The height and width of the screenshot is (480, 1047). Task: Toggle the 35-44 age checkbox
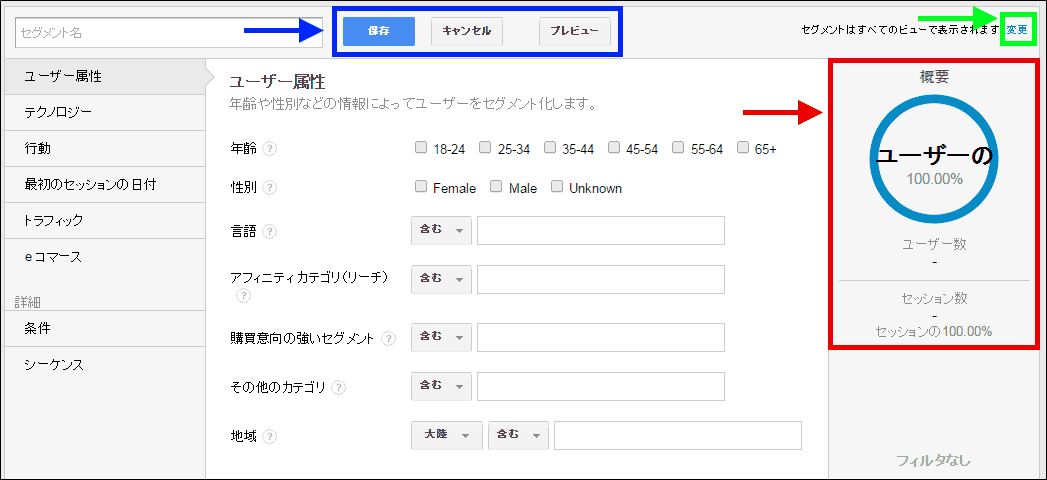[550, 148]
